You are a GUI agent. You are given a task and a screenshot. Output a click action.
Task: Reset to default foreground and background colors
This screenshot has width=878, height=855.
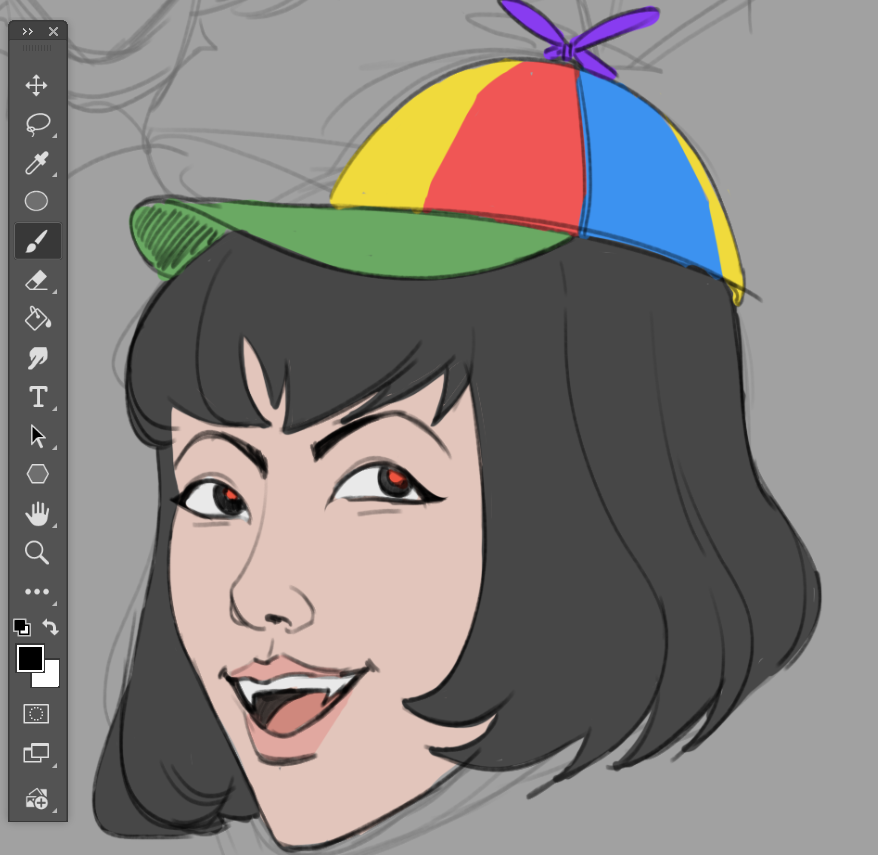click(22, 627)
